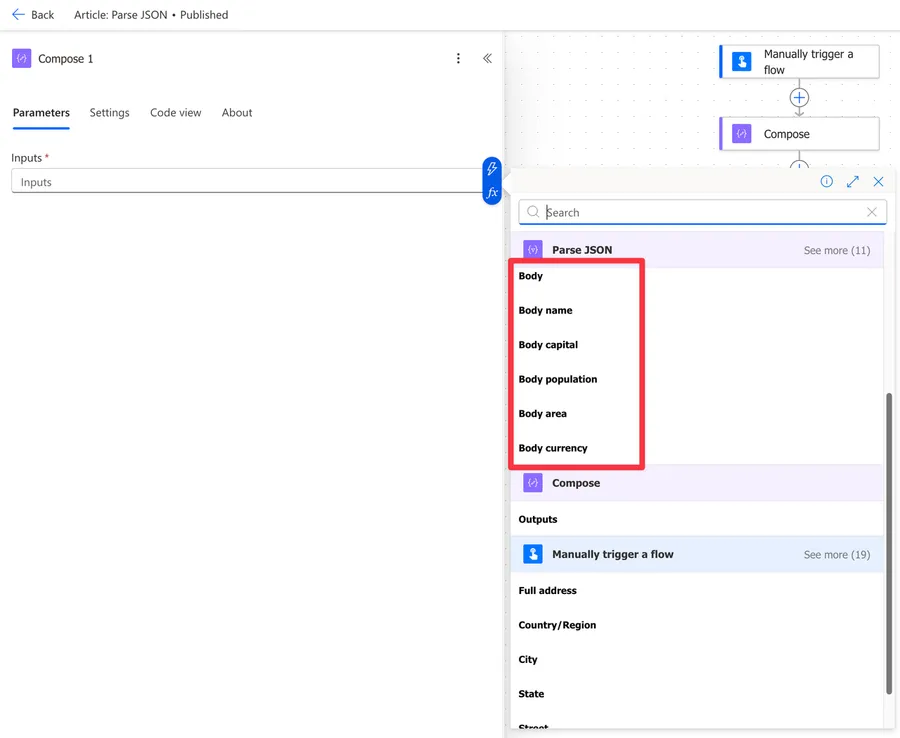
Task: Close the dynamic content popup
Action: [878, 182]
